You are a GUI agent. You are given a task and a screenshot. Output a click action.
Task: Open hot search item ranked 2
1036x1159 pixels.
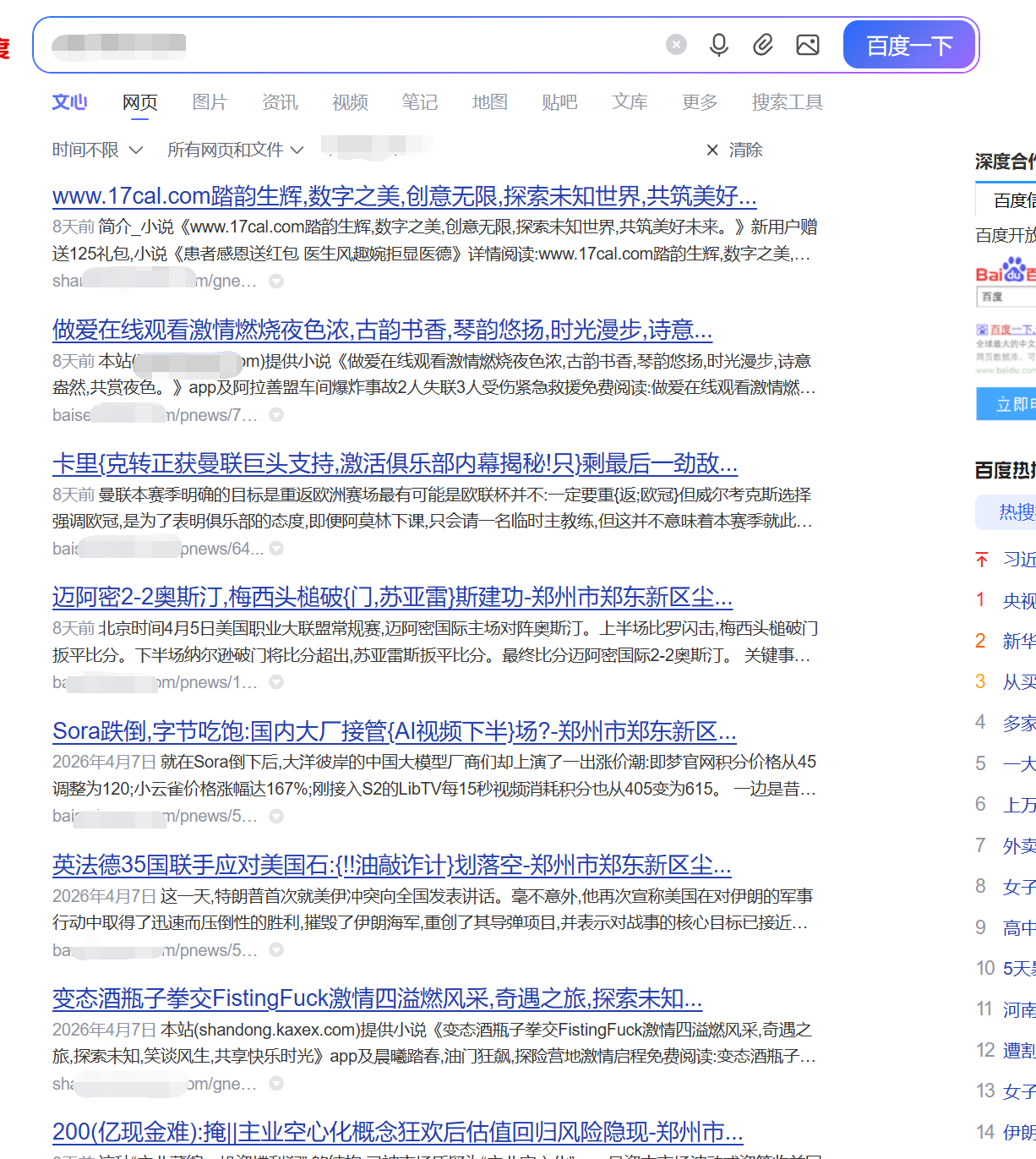pyautogui.click(x=1019, y=641)
